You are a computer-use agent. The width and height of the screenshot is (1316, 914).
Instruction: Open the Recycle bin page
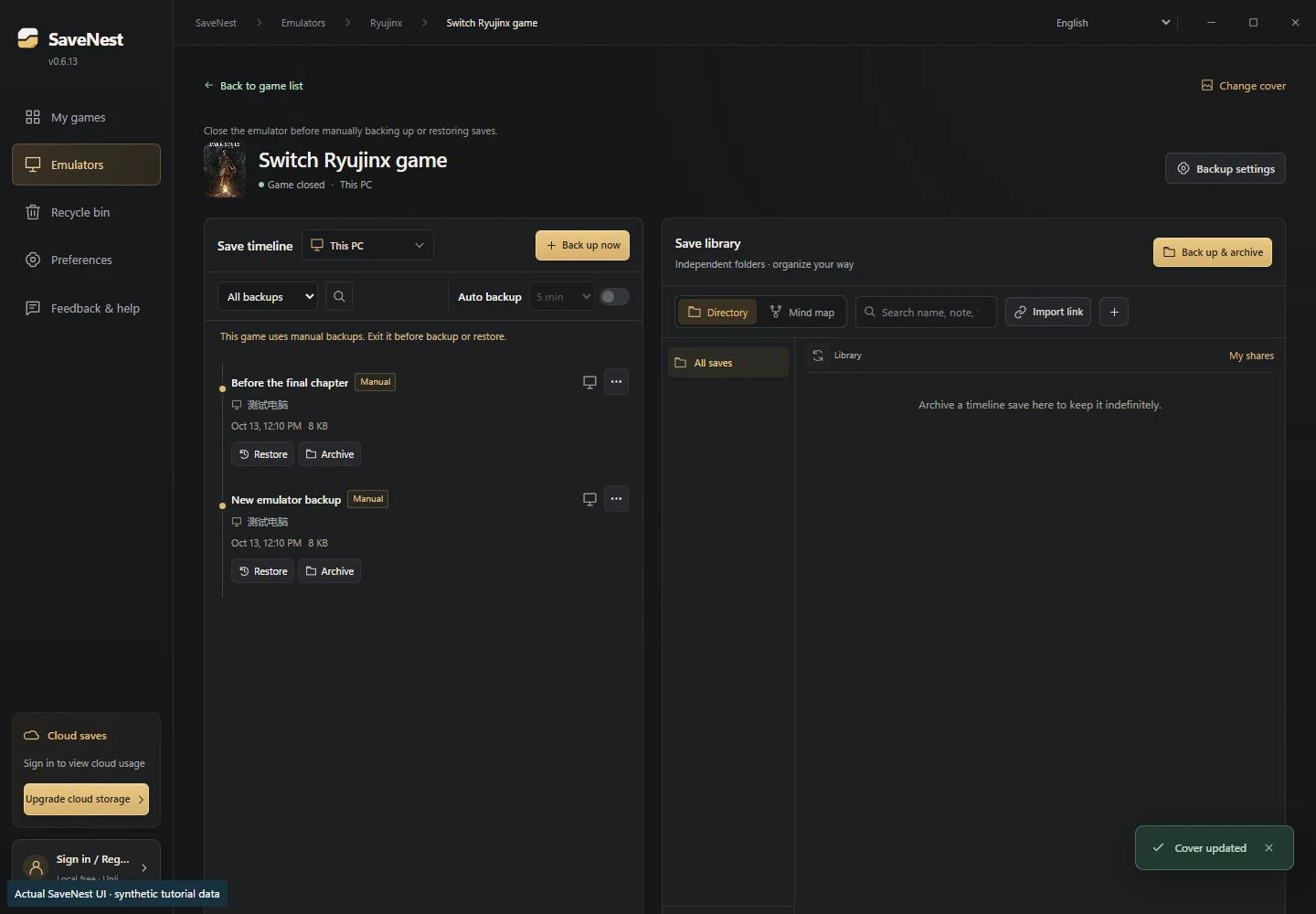(86, 212)
